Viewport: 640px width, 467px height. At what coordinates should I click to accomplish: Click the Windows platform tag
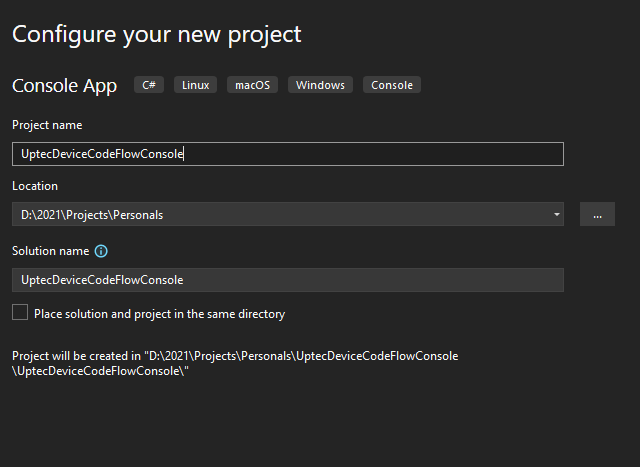coord(320,85)
